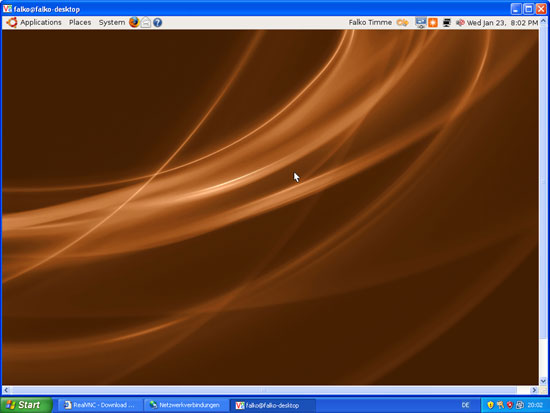
Task: Open the blue Help question mark icon
Action: coord(157,22)
